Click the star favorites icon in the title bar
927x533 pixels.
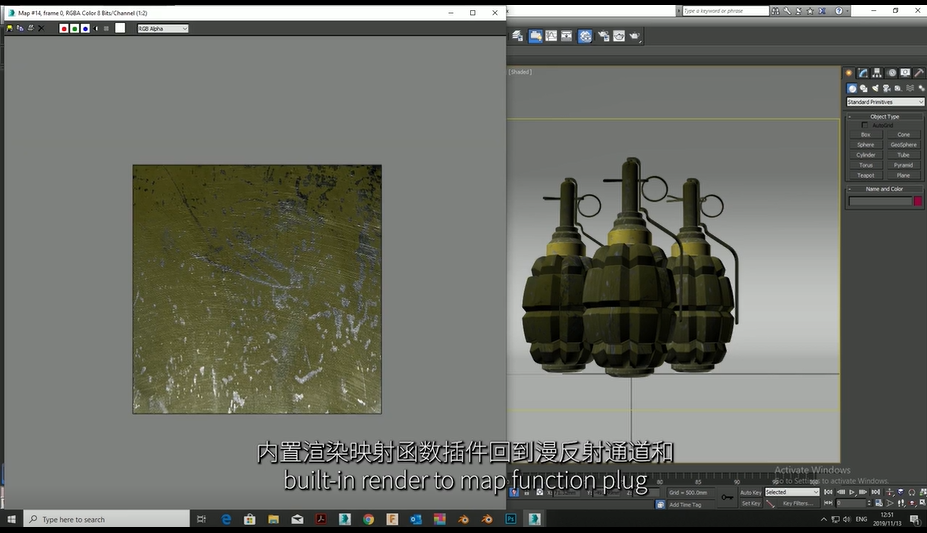pos(810,11)
